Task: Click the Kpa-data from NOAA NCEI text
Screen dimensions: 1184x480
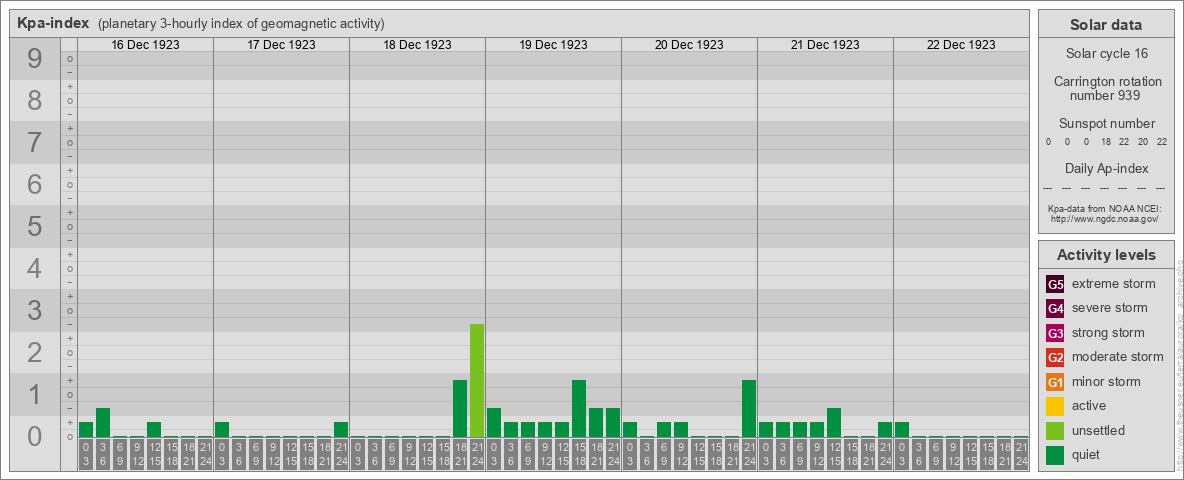Action: click(x=1104, y=209)
